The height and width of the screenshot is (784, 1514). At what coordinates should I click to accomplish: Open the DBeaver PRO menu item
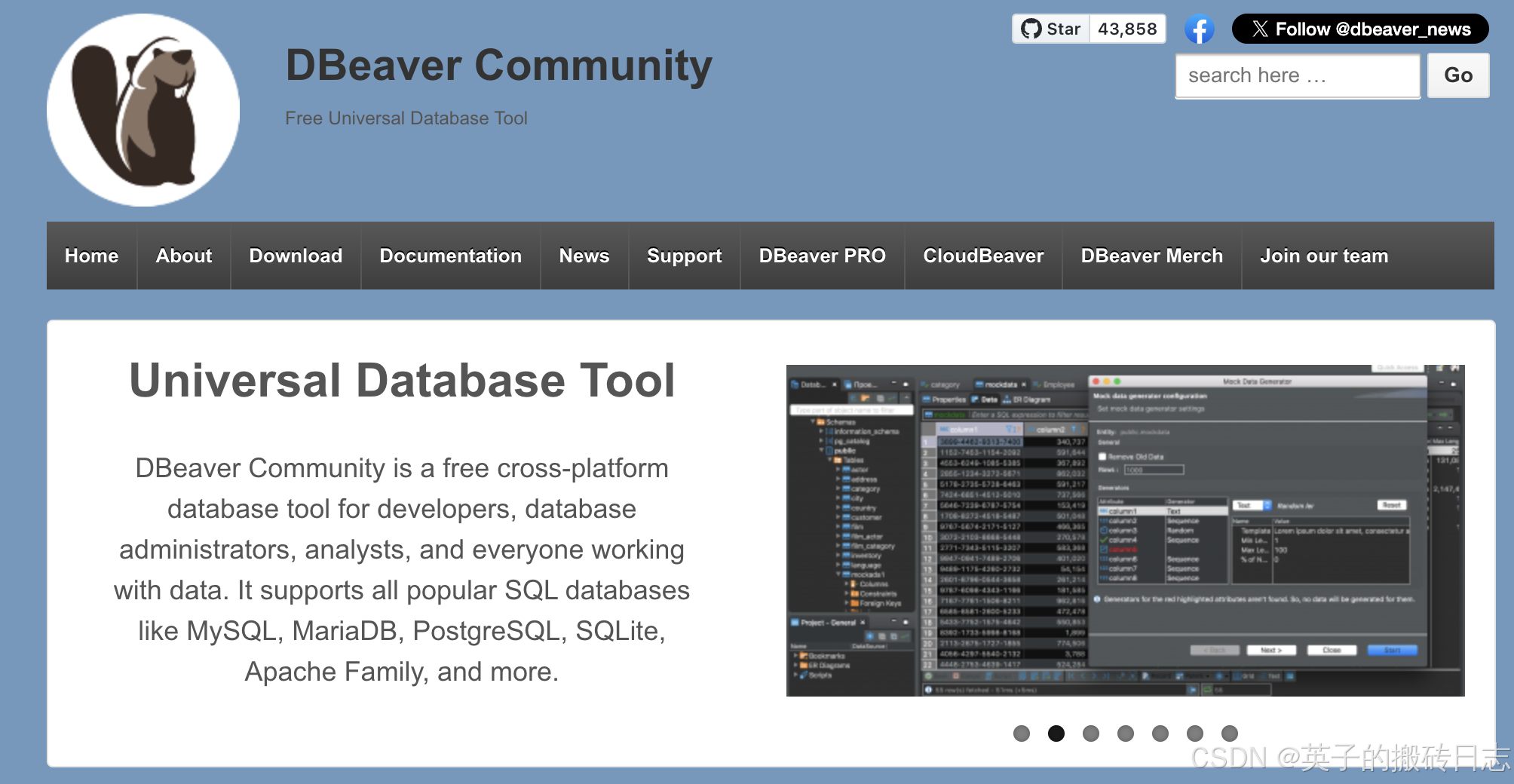(x=823, y=256)
